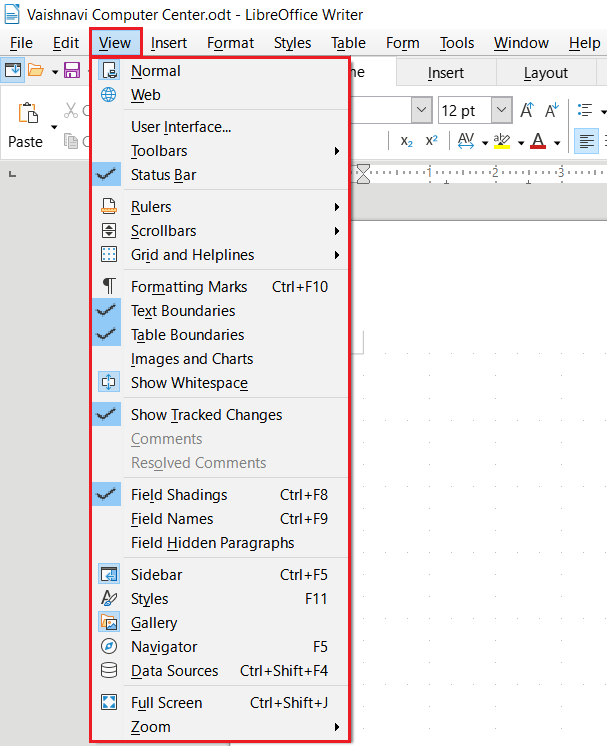Open User Interface settings

(220, 127)
